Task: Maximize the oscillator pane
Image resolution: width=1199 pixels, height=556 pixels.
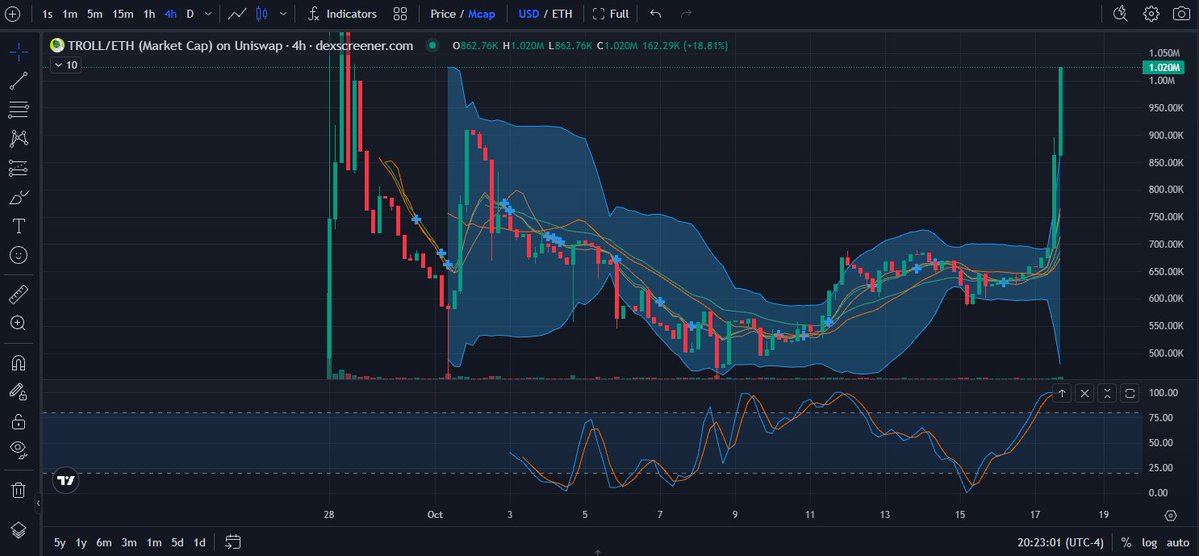Action: tap(1131, 393)
